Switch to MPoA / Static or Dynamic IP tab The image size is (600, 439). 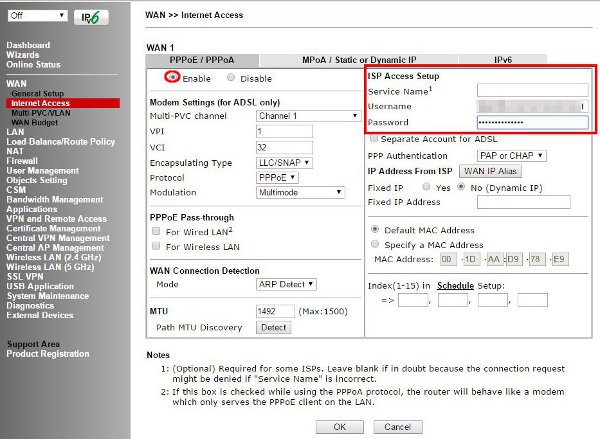(359, 60)
